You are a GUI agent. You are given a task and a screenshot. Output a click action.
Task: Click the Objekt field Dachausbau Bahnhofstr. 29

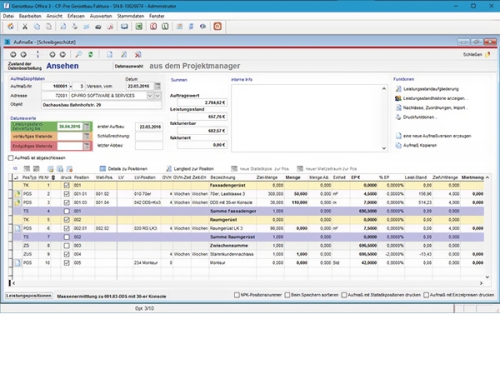102,105
